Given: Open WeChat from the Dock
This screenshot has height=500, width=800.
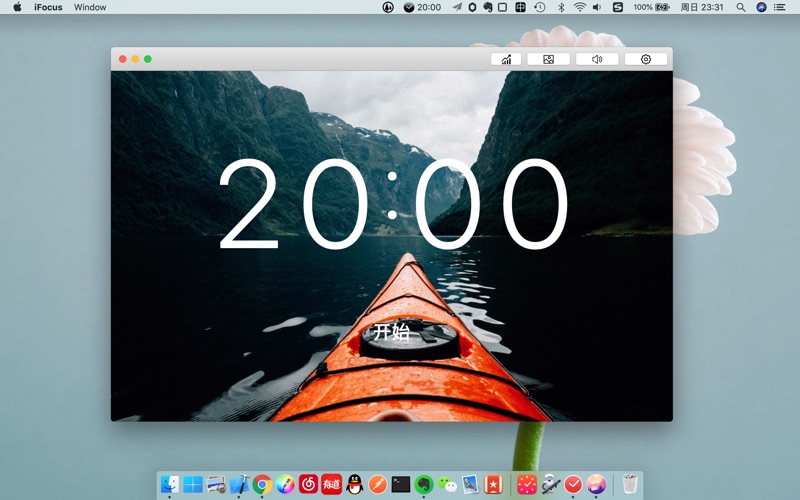Looking at the screenshot, I should [447, 484].
